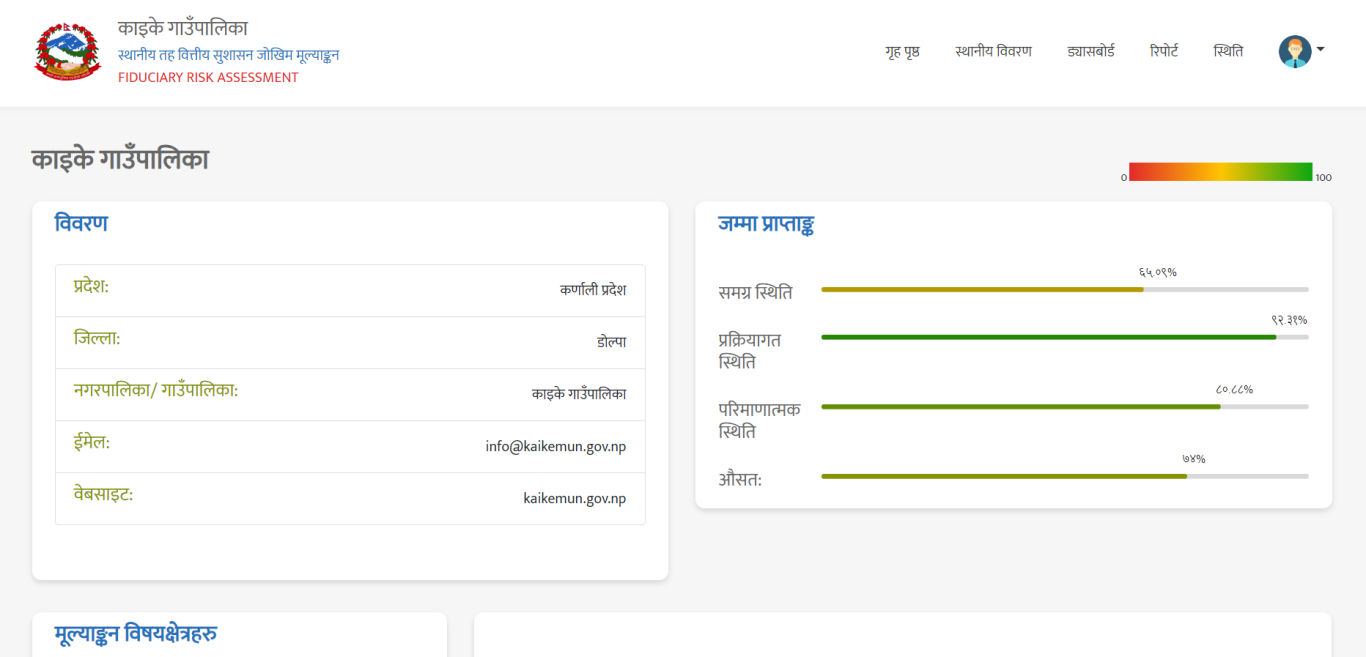Image resolution: width=1366 pixels, height=657 pixels.
Task: Click the डोल्पा district value
Action: pyautogui.click(x=612, y=342)
